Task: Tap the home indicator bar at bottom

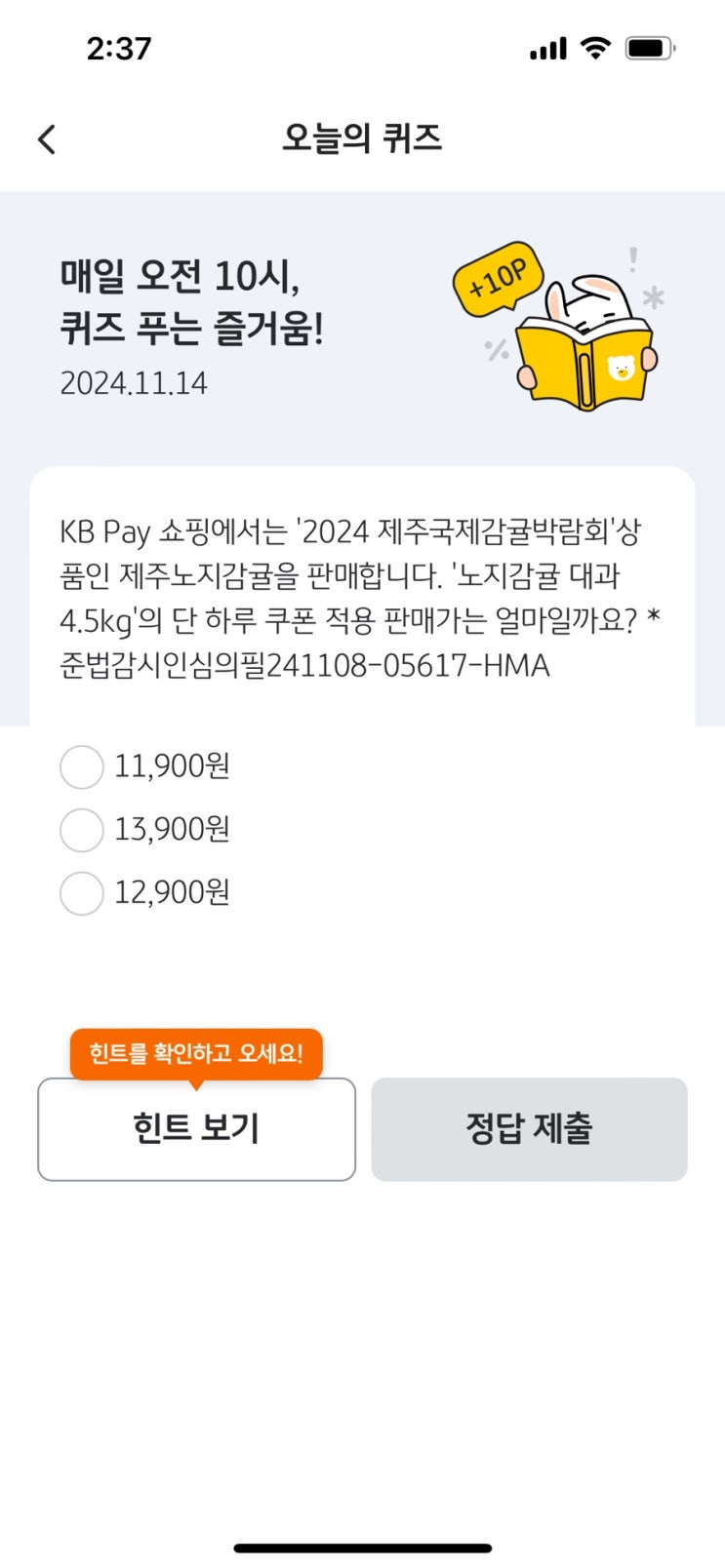Action: click(x=362, y=1548)
